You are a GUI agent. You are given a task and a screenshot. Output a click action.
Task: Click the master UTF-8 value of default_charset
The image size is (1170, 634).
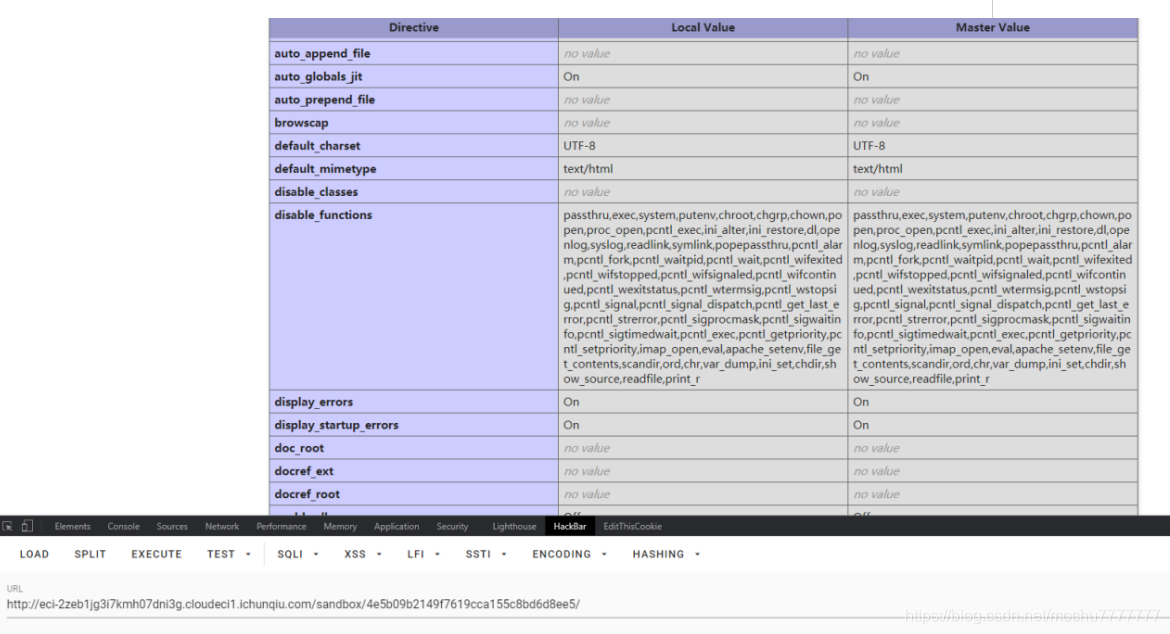click(x=869, y=146)
